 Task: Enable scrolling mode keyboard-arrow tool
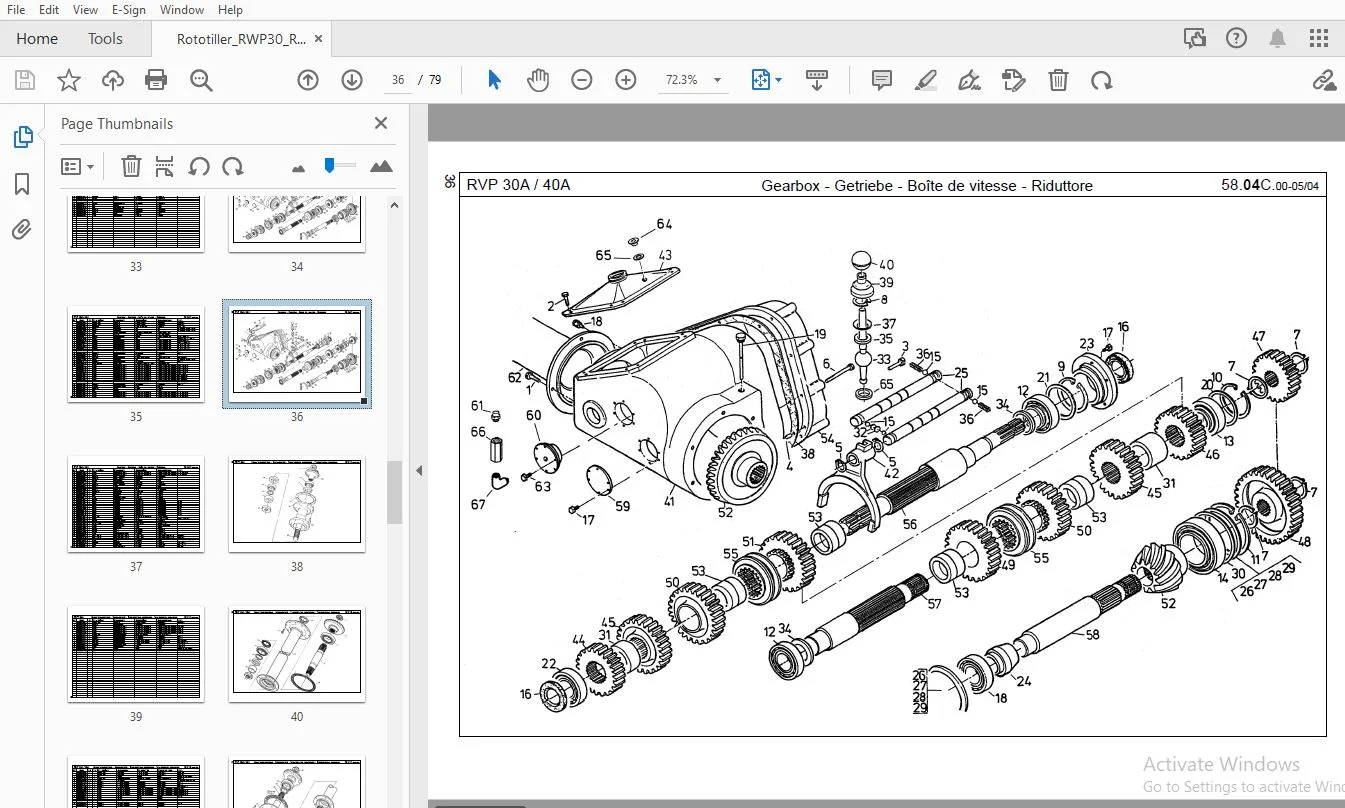(x=817, y=80)
